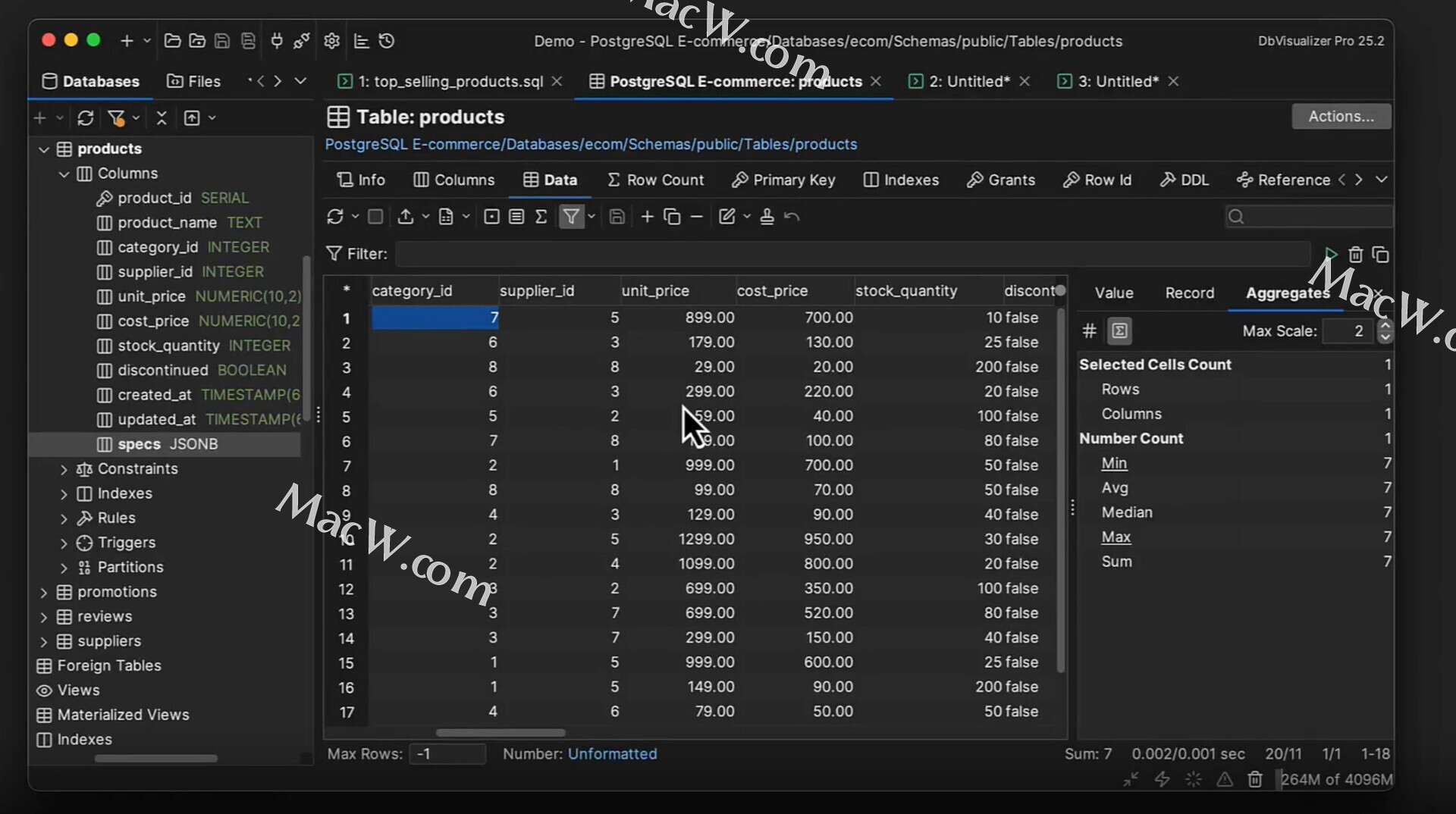Delete selected row with minus icon
The height and width of the screenshot is (814, 1456).
tap(697, 217)
